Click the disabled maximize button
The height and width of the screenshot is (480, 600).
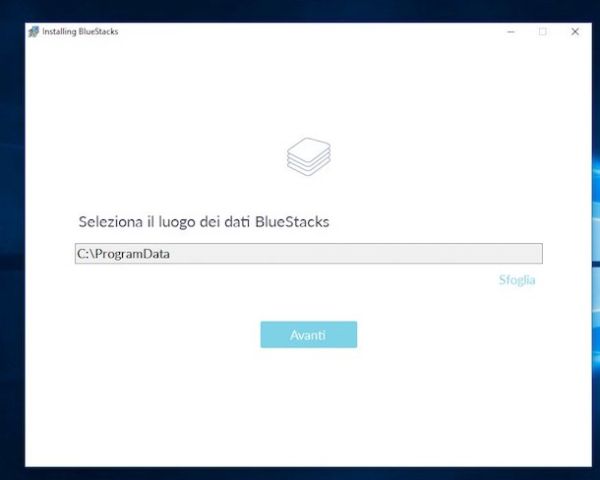click(543, 32)
